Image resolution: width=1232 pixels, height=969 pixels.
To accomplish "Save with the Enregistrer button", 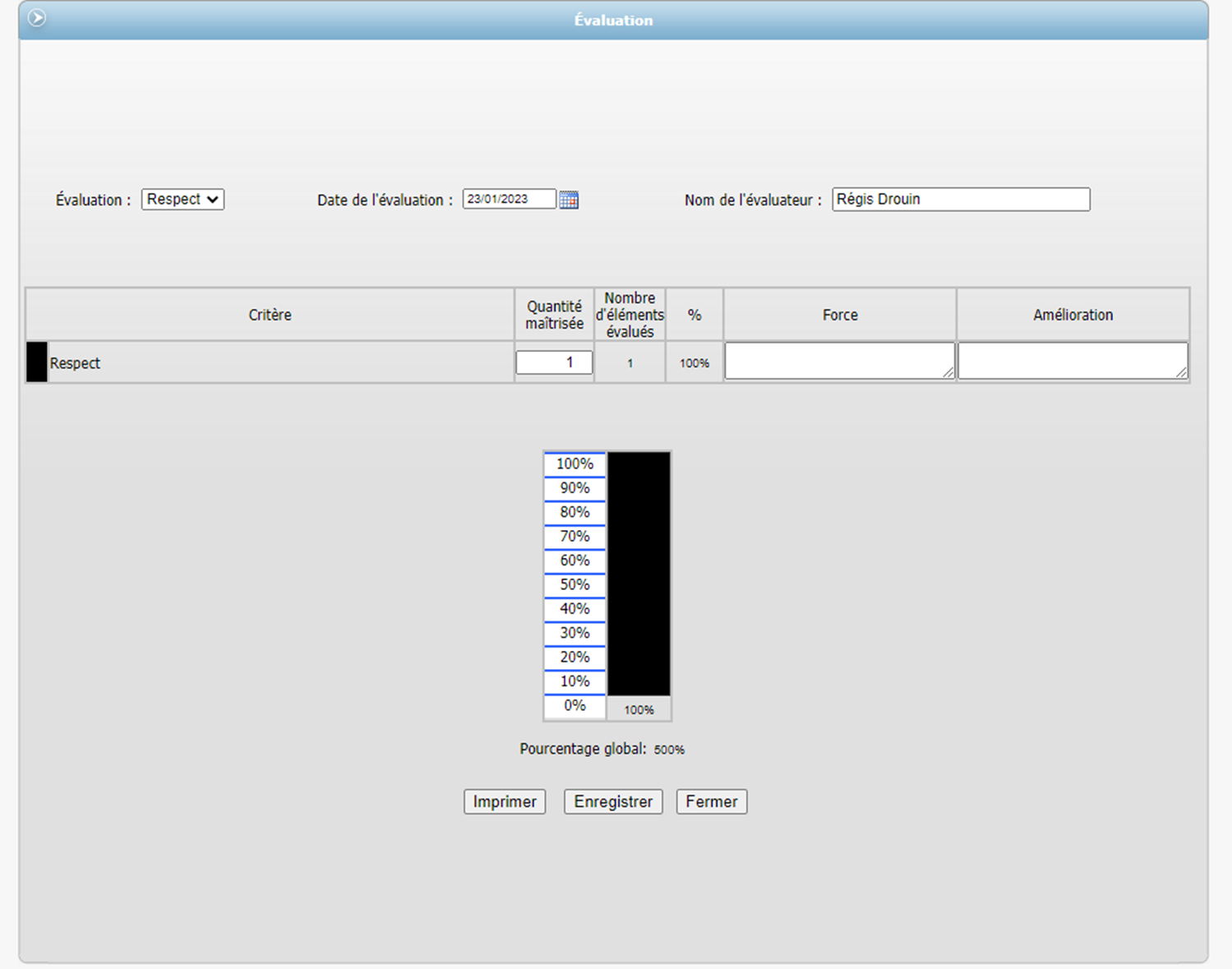I will 613,801.
